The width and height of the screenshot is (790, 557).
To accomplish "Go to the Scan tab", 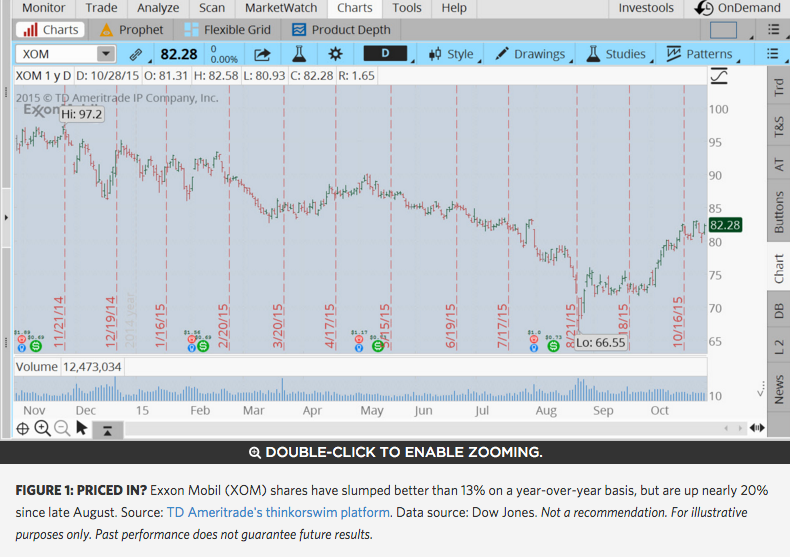I will [212, 8].
